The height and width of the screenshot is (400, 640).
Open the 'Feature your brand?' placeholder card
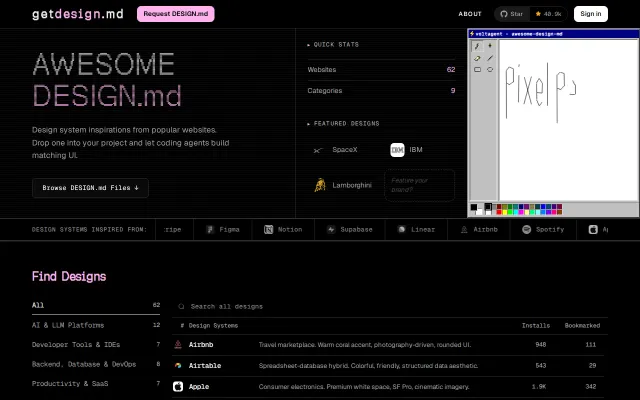419,185
